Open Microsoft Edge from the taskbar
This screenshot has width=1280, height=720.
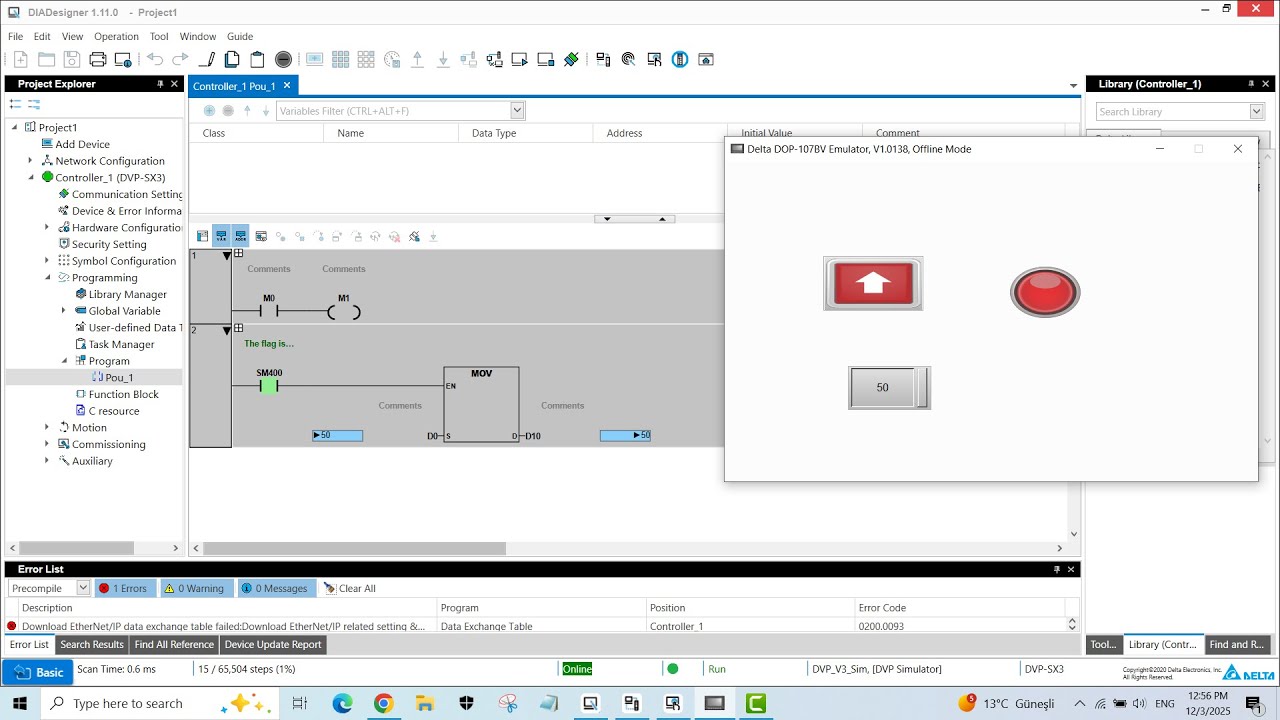(x=343, y=703)
